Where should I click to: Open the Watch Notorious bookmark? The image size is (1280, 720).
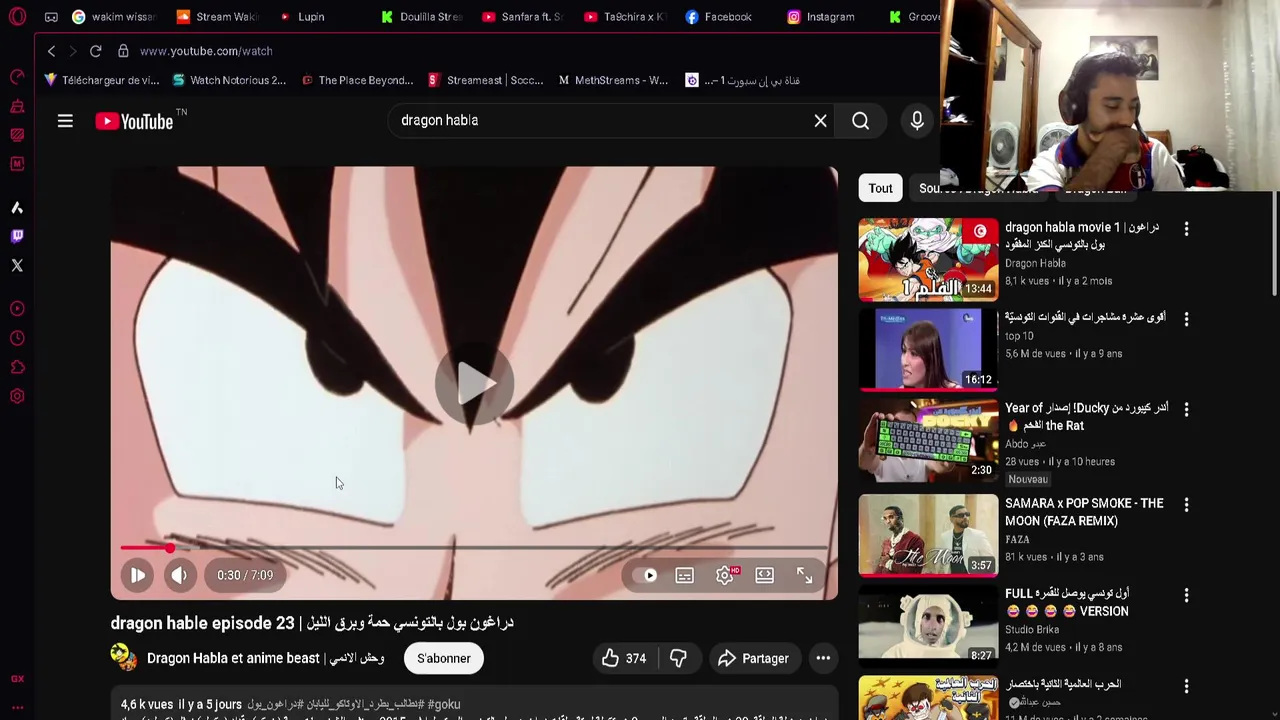pos(229,80)
